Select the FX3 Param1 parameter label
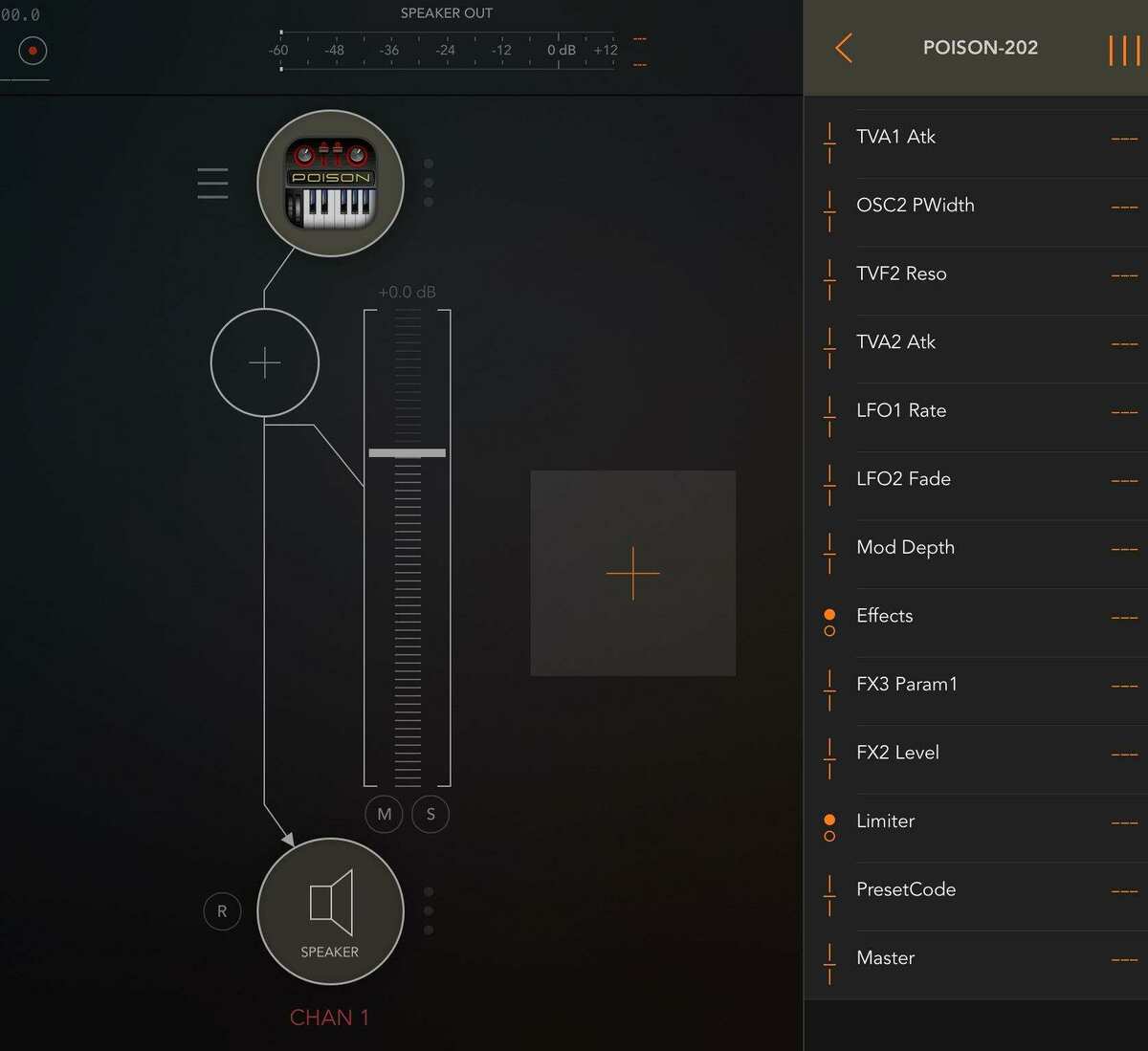Image resolution: width=1148 pixels, height=1051 pixels. [x=907, y=684]
